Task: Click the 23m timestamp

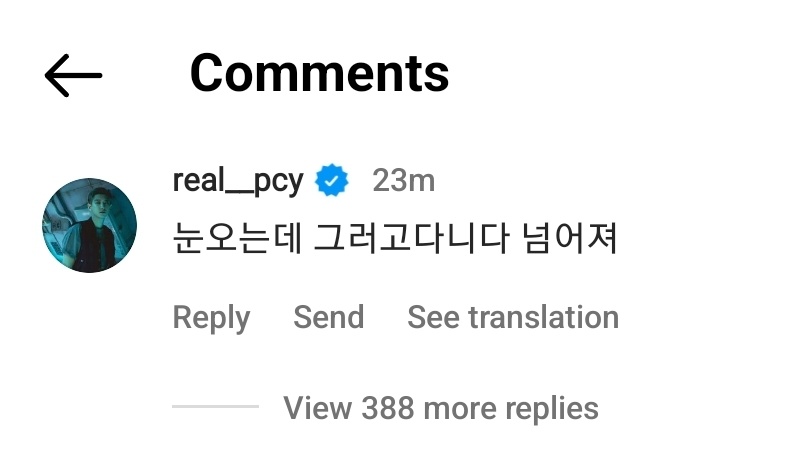Action: pyautogui.click(x=404, y=181)
